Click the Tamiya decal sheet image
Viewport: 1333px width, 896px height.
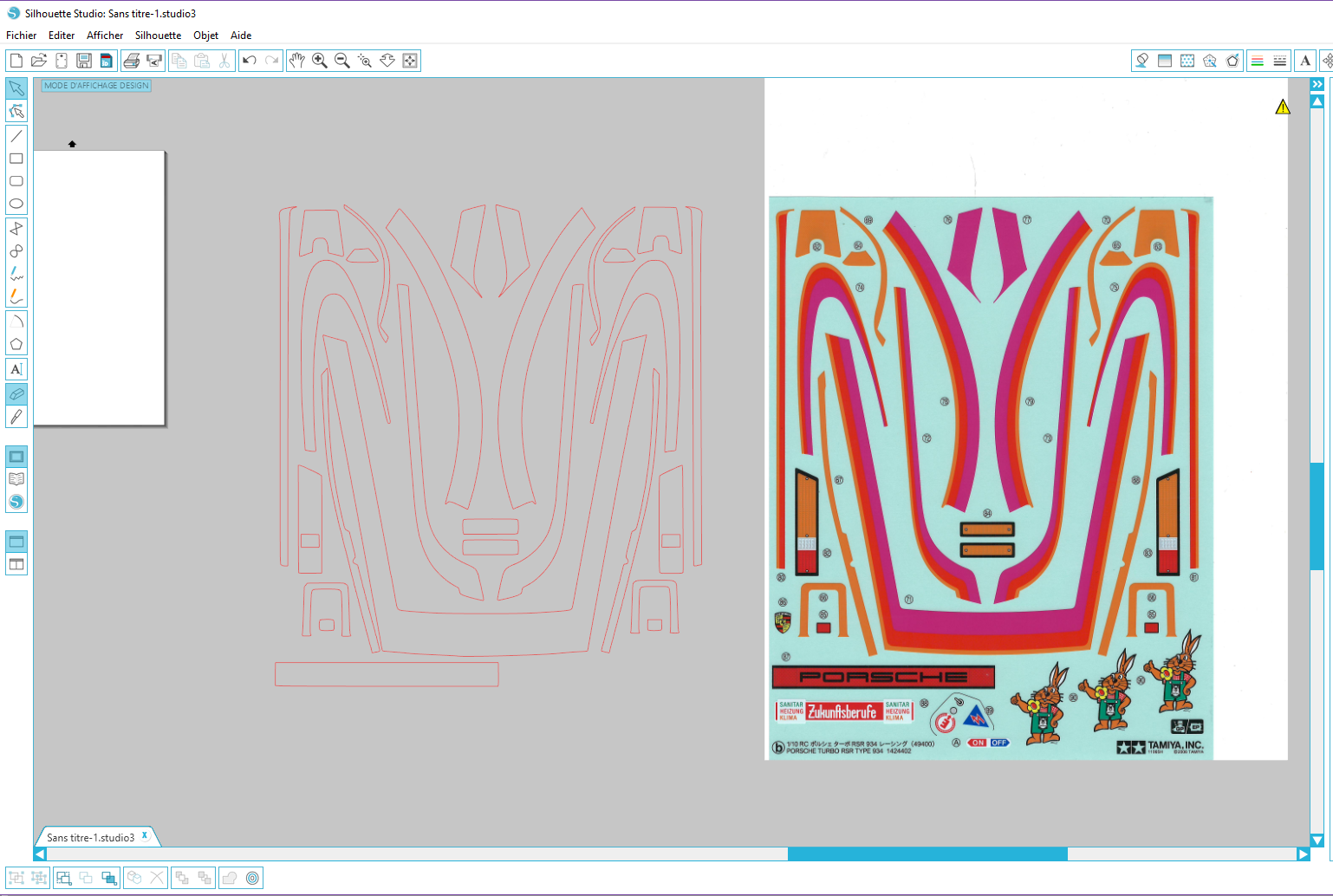click(x=991, y=478)
